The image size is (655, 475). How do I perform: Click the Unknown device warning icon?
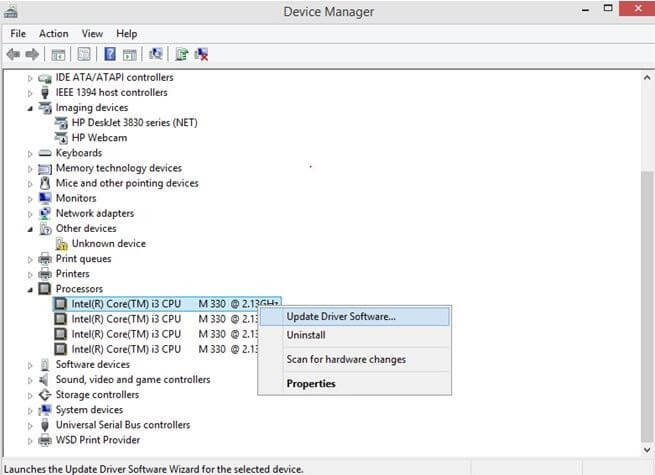[61, 244]
